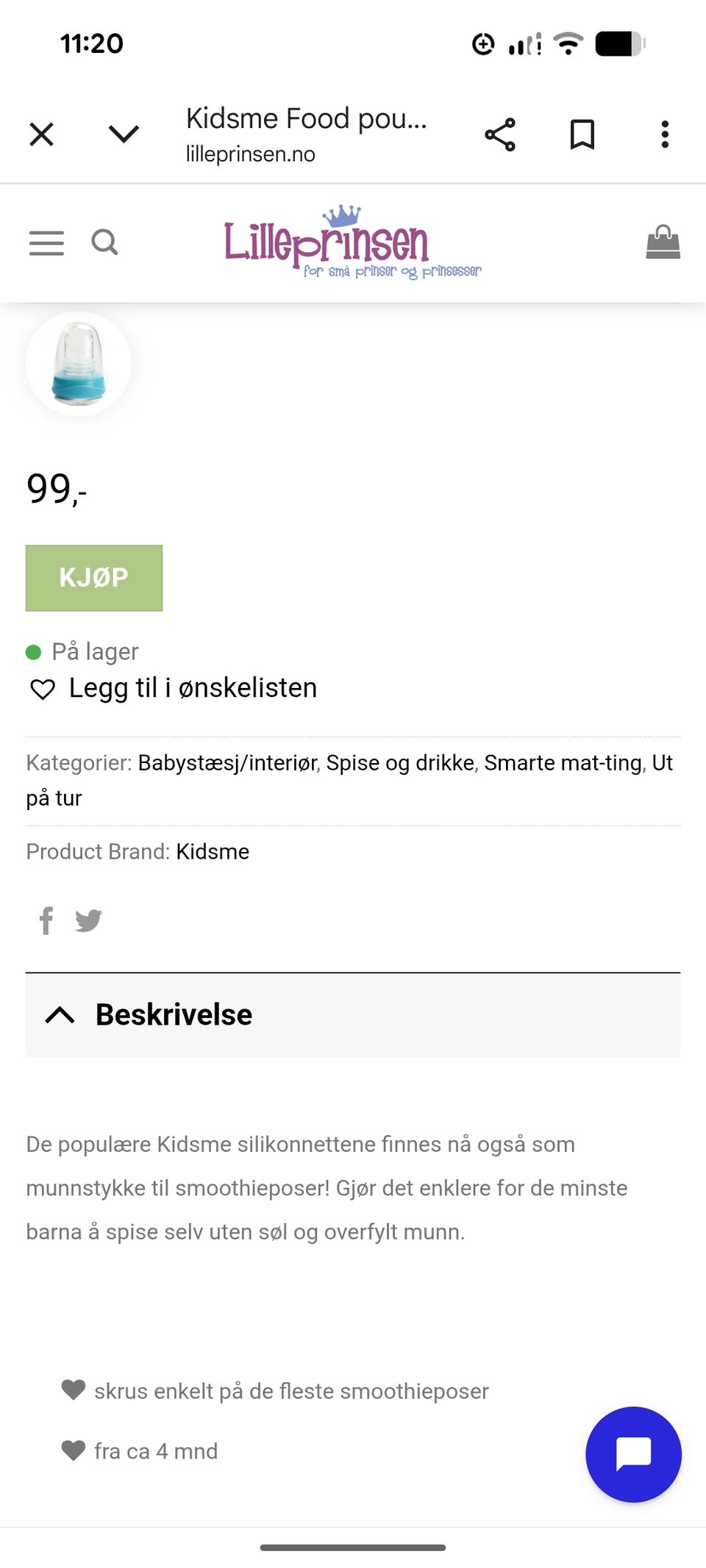Open the Kidsme brand link
Viewport: 706px width, 1568px height.
pyautogui.click(x=213, y=851)
